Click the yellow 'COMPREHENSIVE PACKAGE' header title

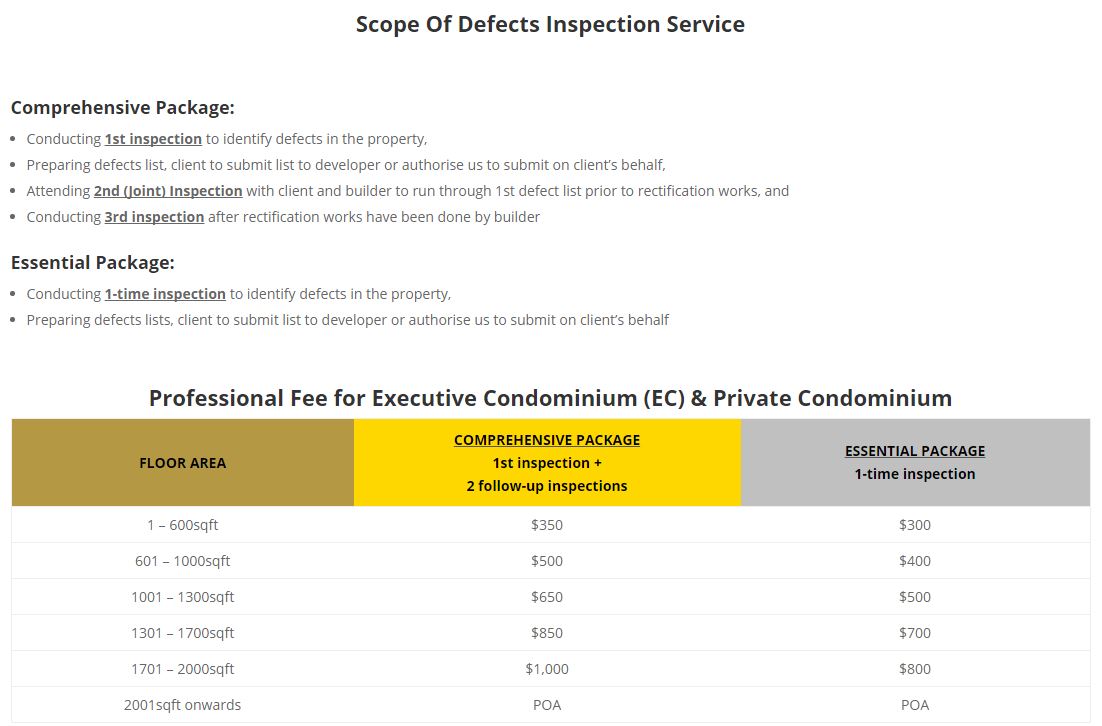(x=547, y=440)
